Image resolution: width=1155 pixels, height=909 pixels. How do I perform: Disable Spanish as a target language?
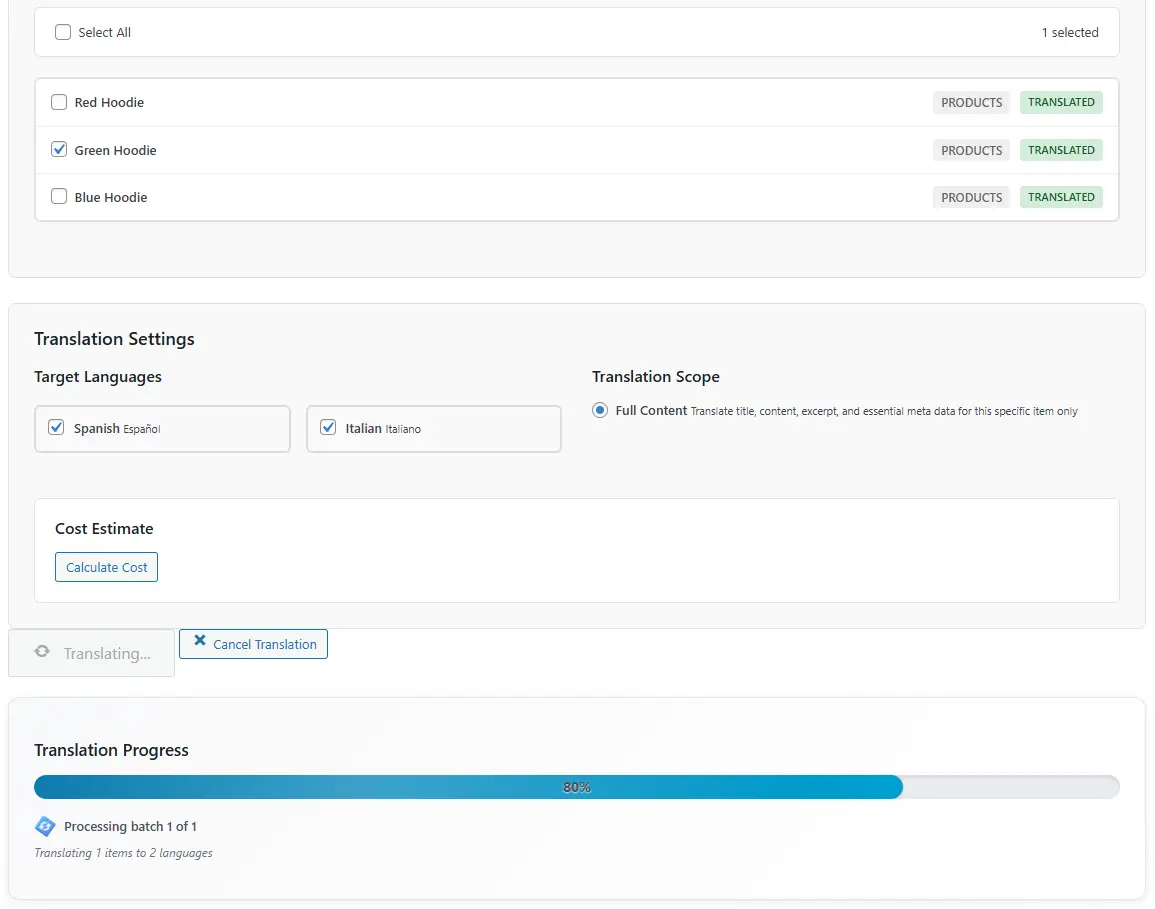coord(57,428)
